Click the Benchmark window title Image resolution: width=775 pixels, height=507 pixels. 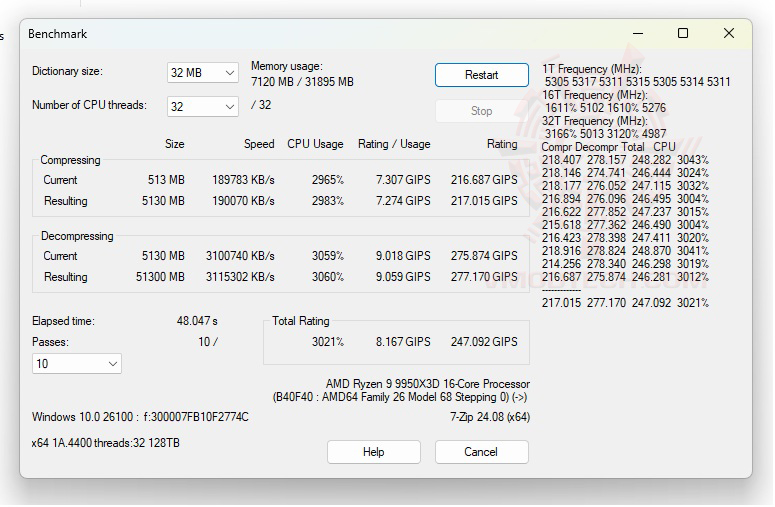click(57, 34)
